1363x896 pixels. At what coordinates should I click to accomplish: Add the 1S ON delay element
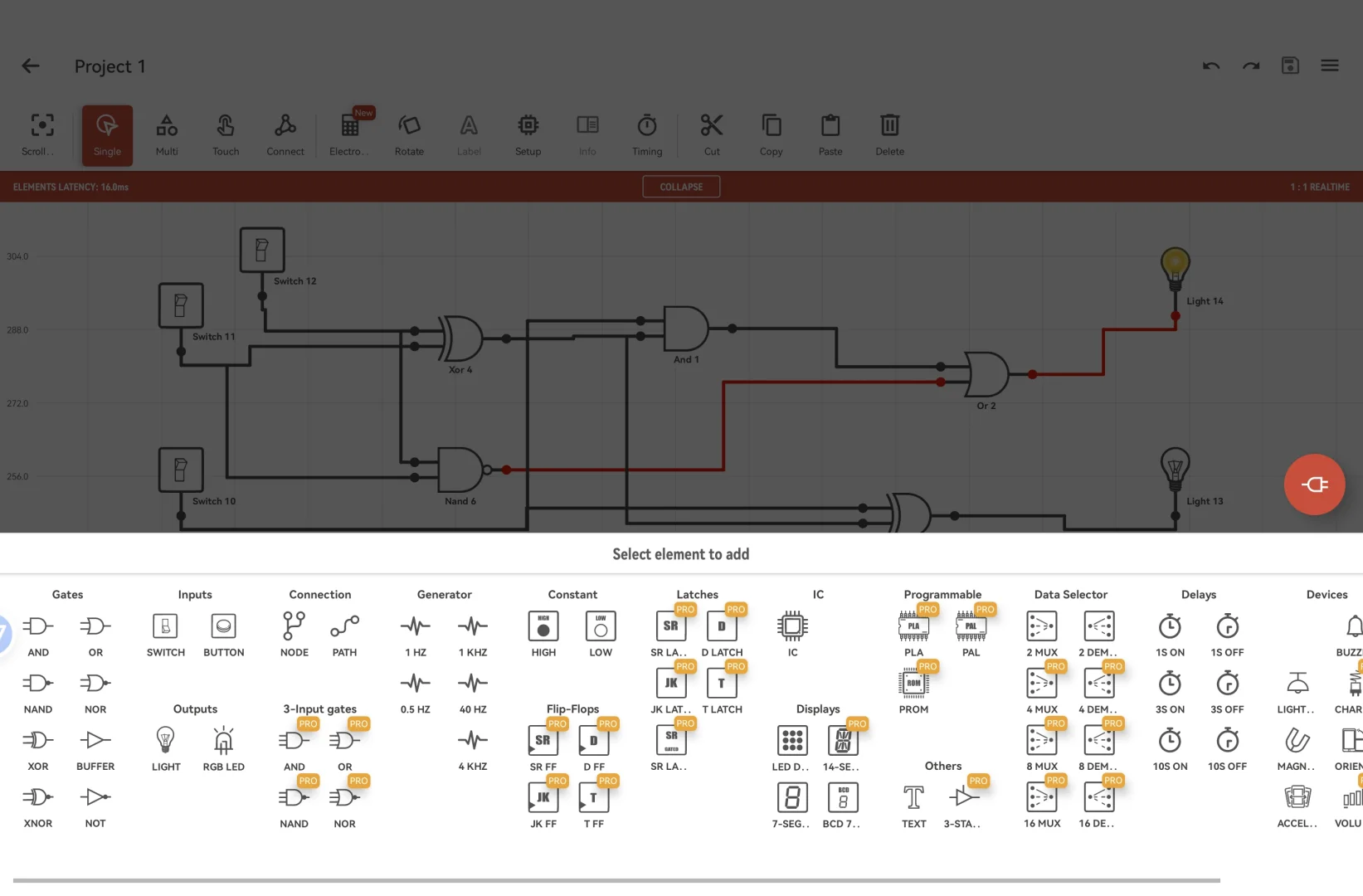click(1170, 635)
